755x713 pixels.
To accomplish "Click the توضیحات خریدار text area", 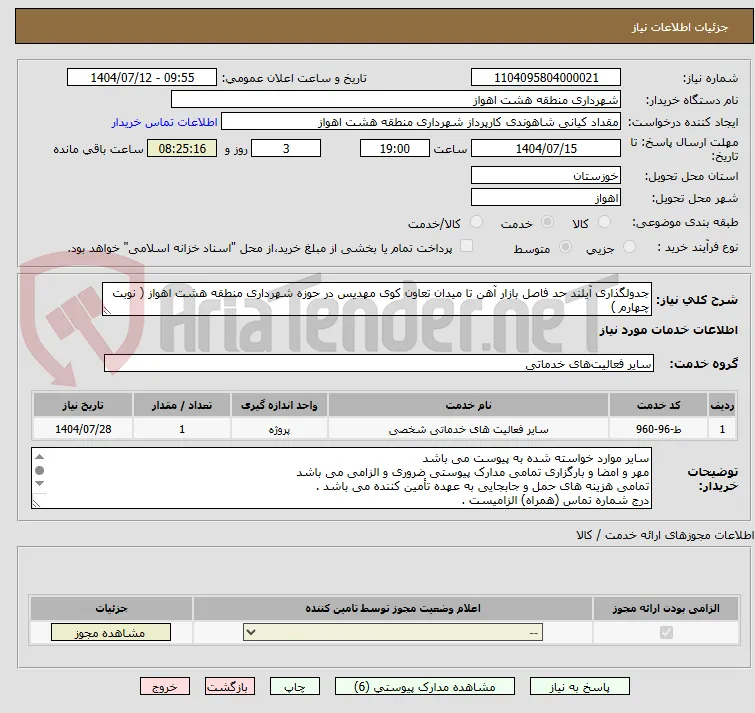I will pos(341,478).
